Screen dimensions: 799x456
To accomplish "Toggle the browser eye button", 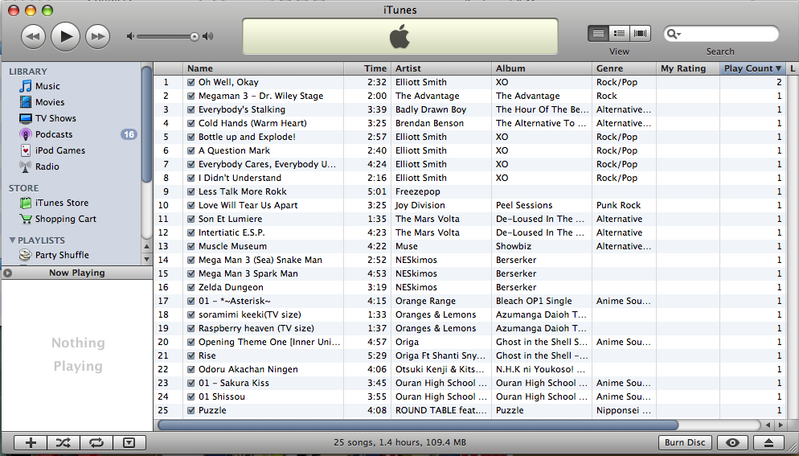I will (733, 442).
